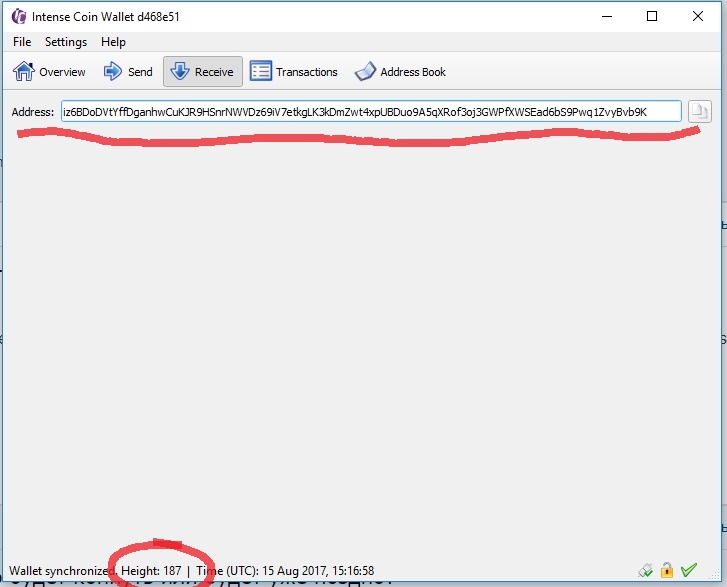The width and height of the screenshot is (727, 587).
Task: Click the 'Intense Coin Wallet d468e51' title
Action: click(106, 17)
